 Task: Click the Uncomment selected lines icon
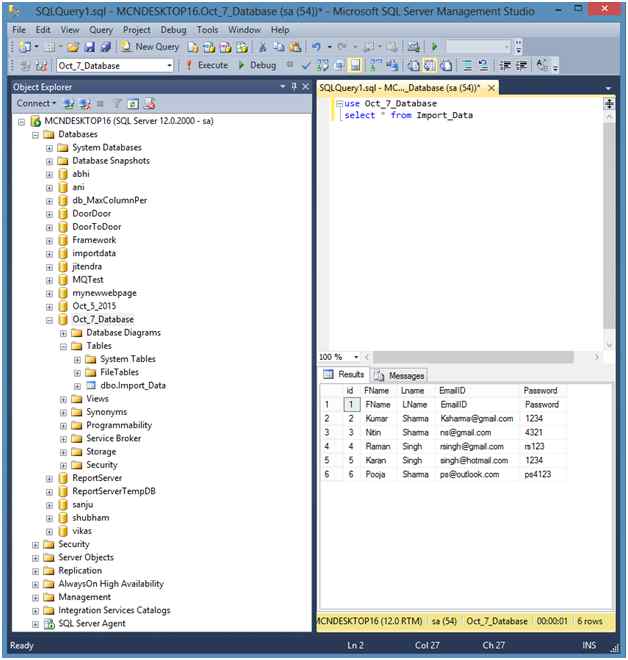coord(484,65)
